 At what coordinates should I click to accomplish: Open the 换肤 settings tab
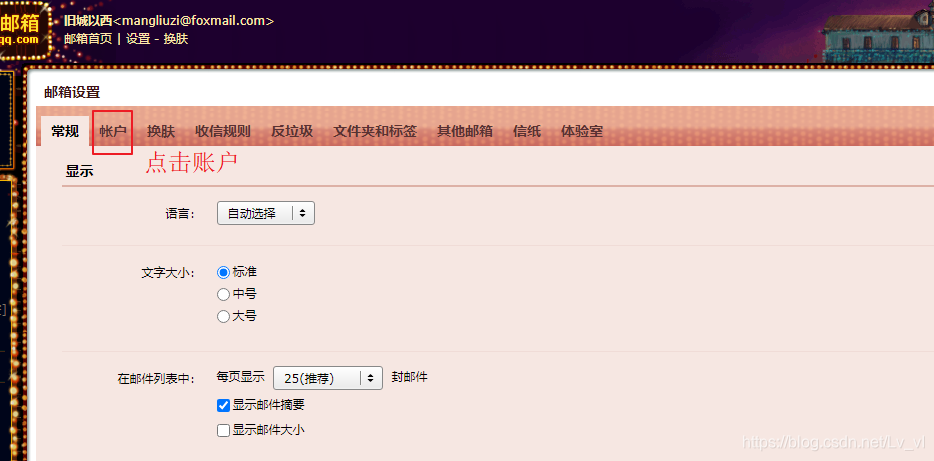click(161, 132)
